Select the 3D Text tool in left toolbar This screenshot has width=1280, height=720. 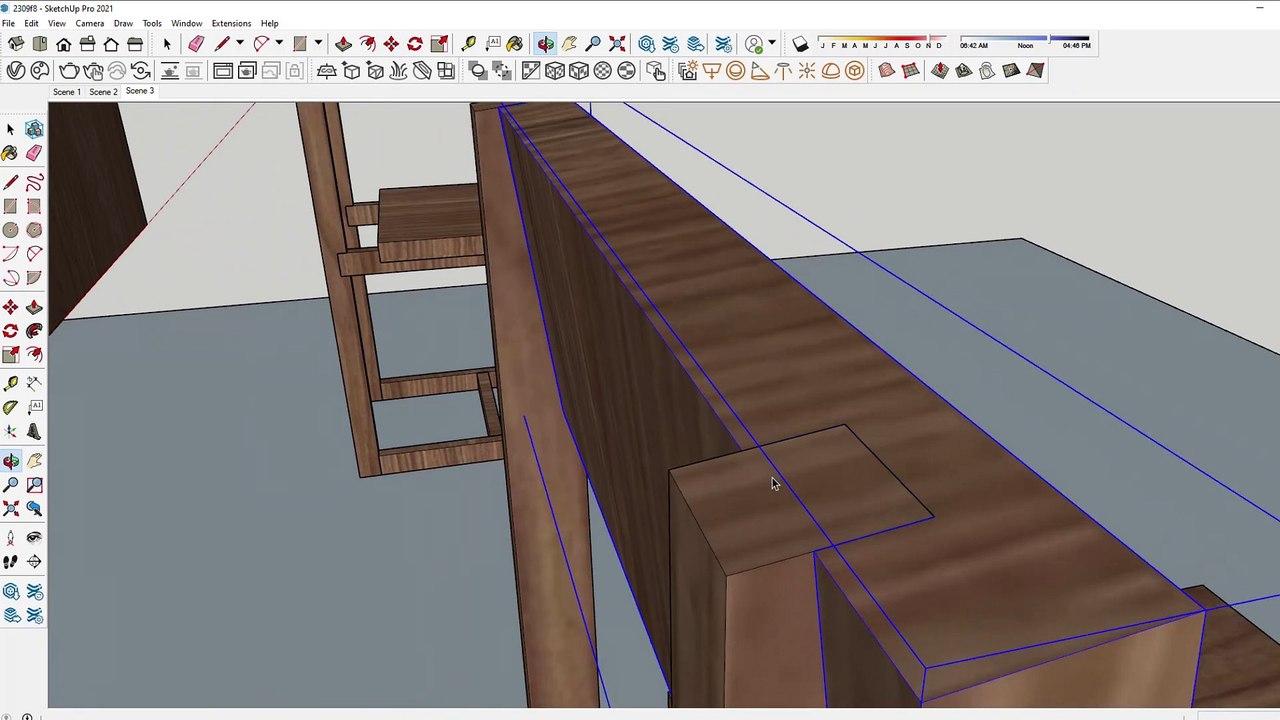34,431
